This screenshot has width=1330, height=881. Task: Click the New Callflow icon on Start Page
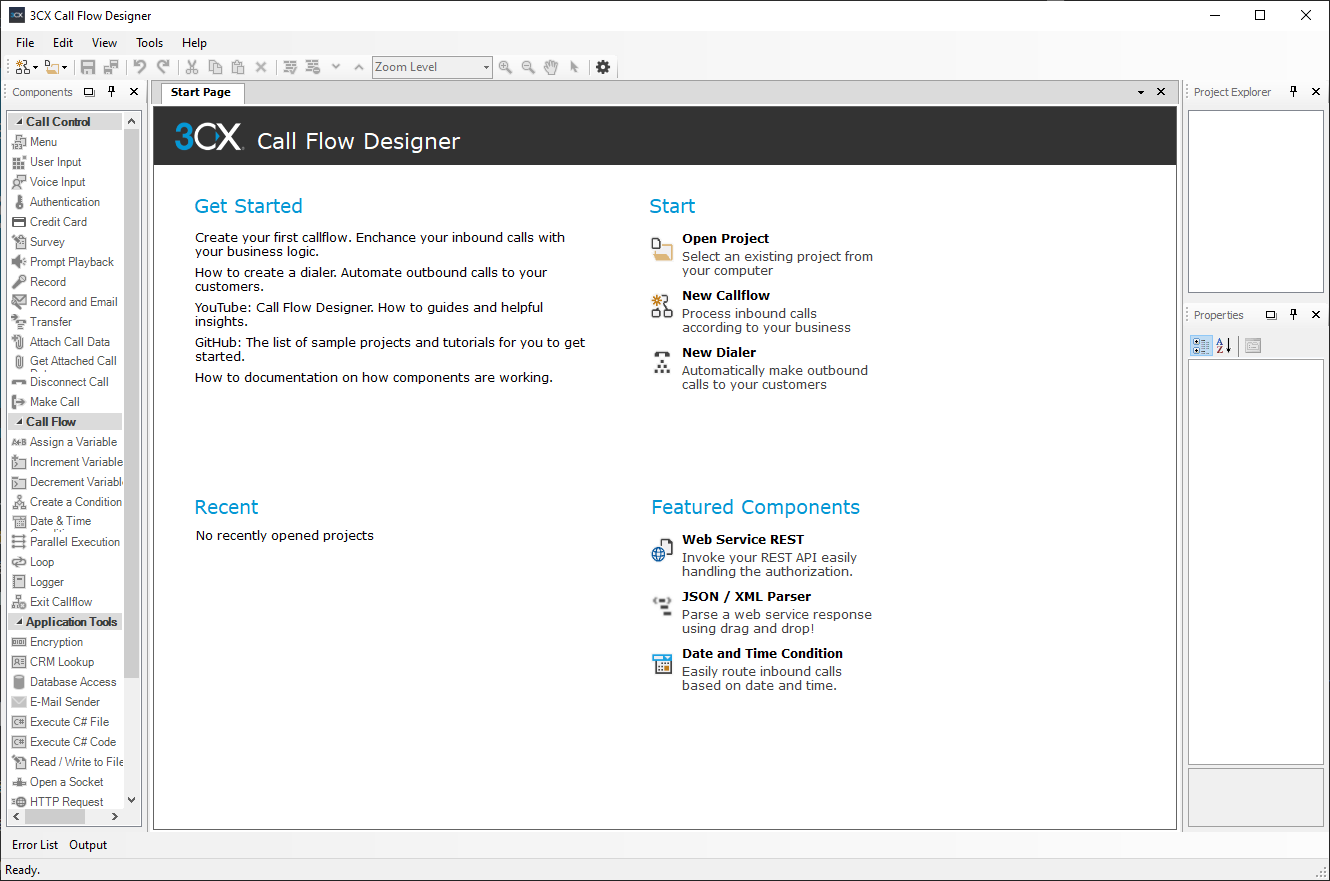click(662, 306)
